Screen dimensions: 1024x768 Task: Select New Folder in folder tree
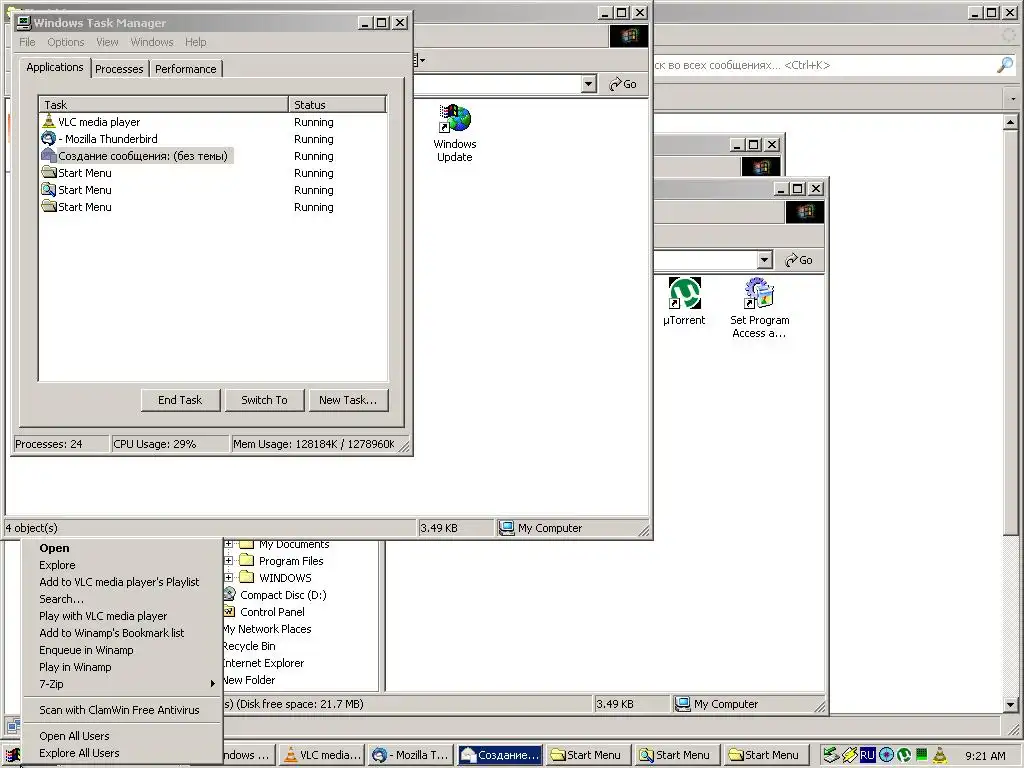[249, 680]
